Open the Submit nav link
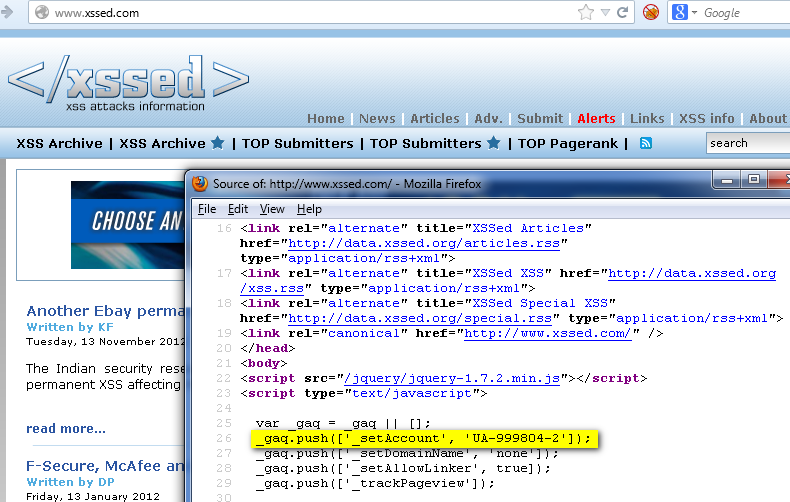This screenshot has height=502, width=790. tap(540, 118)
